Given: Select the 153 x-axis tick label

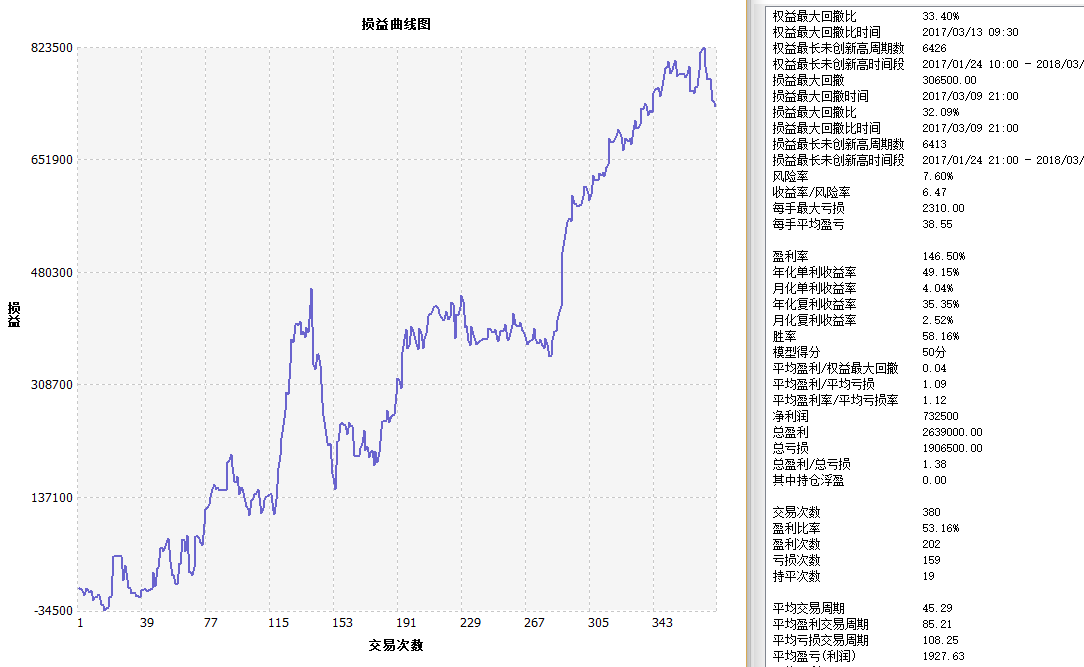Looking at the screenshot, I should coord(342,623).
